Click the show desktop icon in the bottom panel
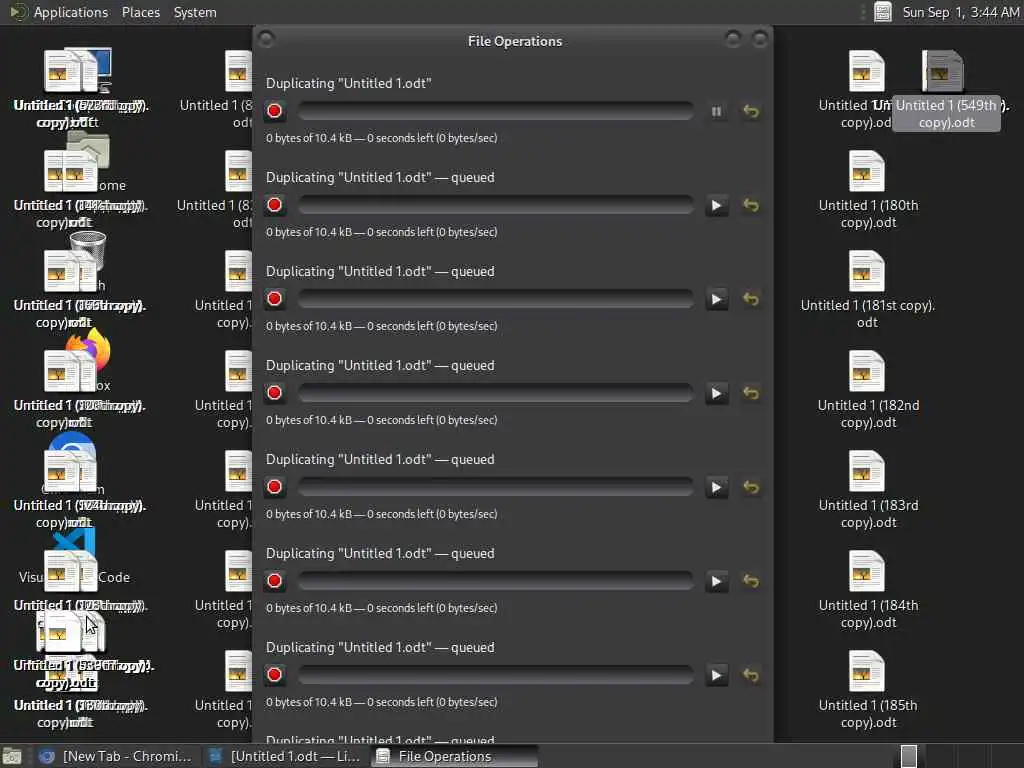Image resolution: width=1024 pixels, height=768 pixels. (12, 756)
